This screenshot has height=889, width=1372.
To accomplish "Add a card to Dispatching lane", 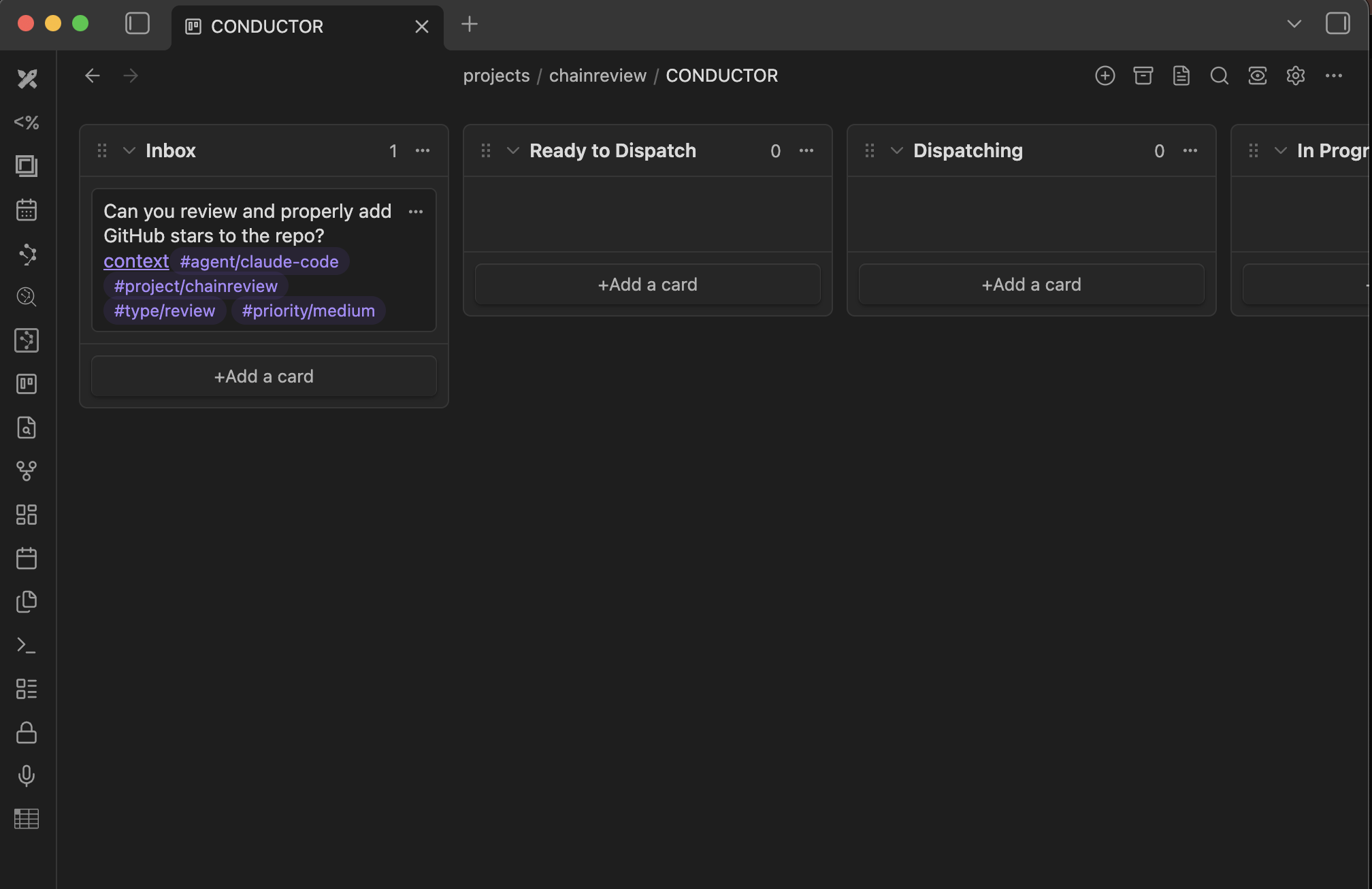I will [1031, 285].
